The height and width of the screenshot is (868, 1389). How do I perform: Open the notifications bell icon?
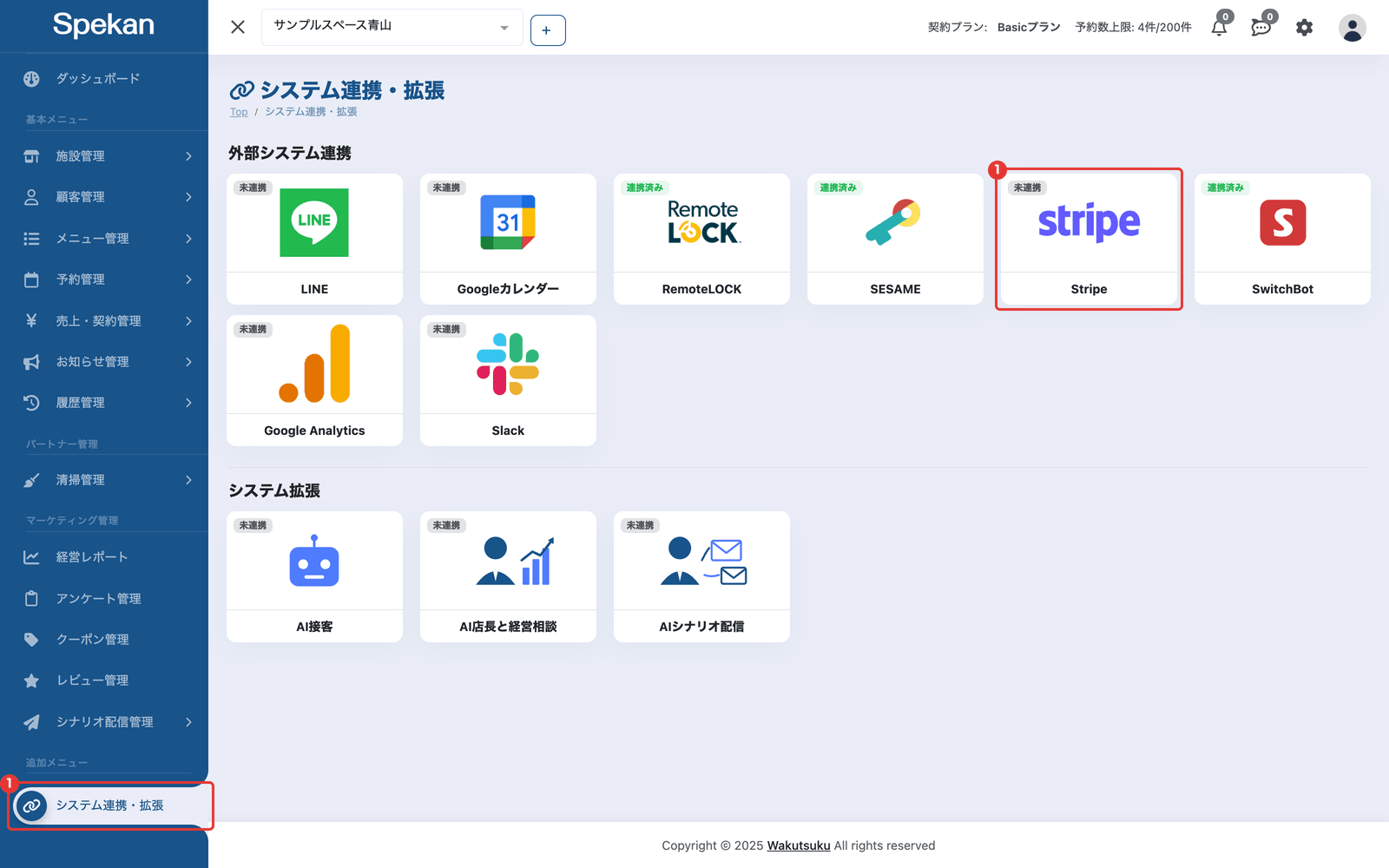click(1220, 27)
